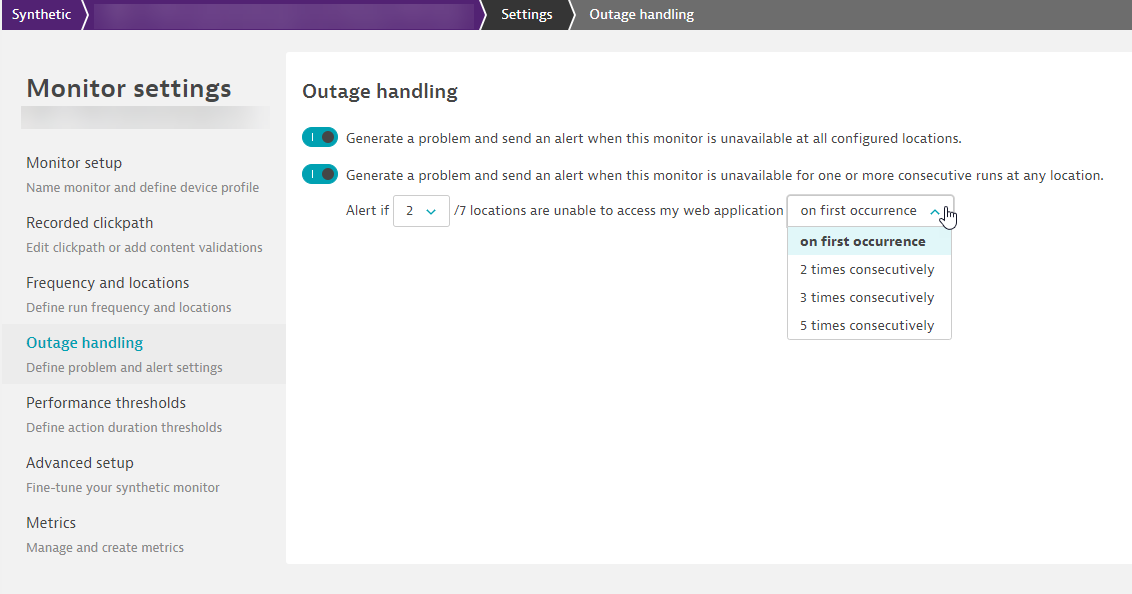
Task: Click the chevron arrow on occurrence dropdown
Action: [935, 212]
